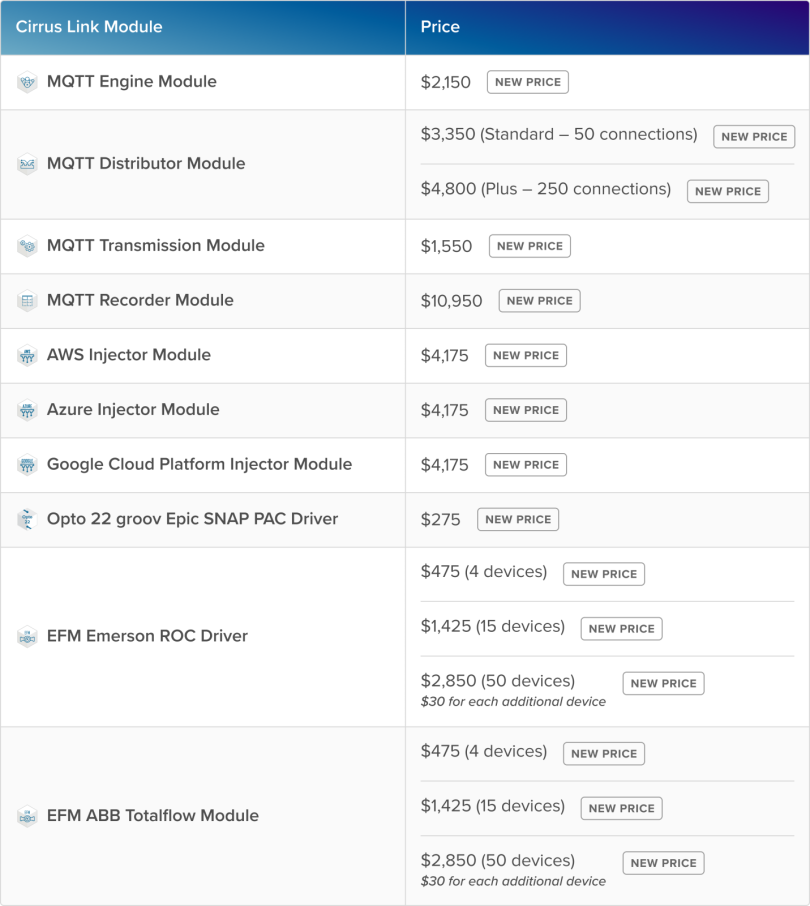Screen dimensions: 810x906
Task: Click Emerson ROC "$1,425 (15 devices)" price
Action: (493, 626)
